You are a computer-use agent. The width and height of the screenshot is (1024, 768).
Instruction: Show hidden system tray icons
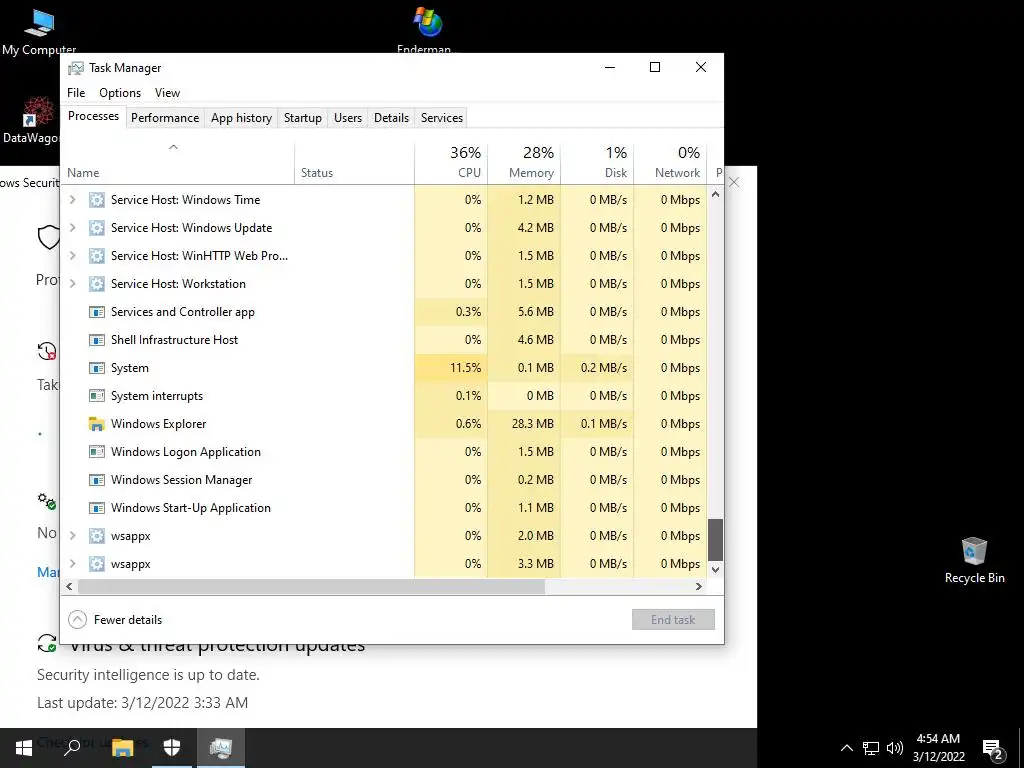846,748
